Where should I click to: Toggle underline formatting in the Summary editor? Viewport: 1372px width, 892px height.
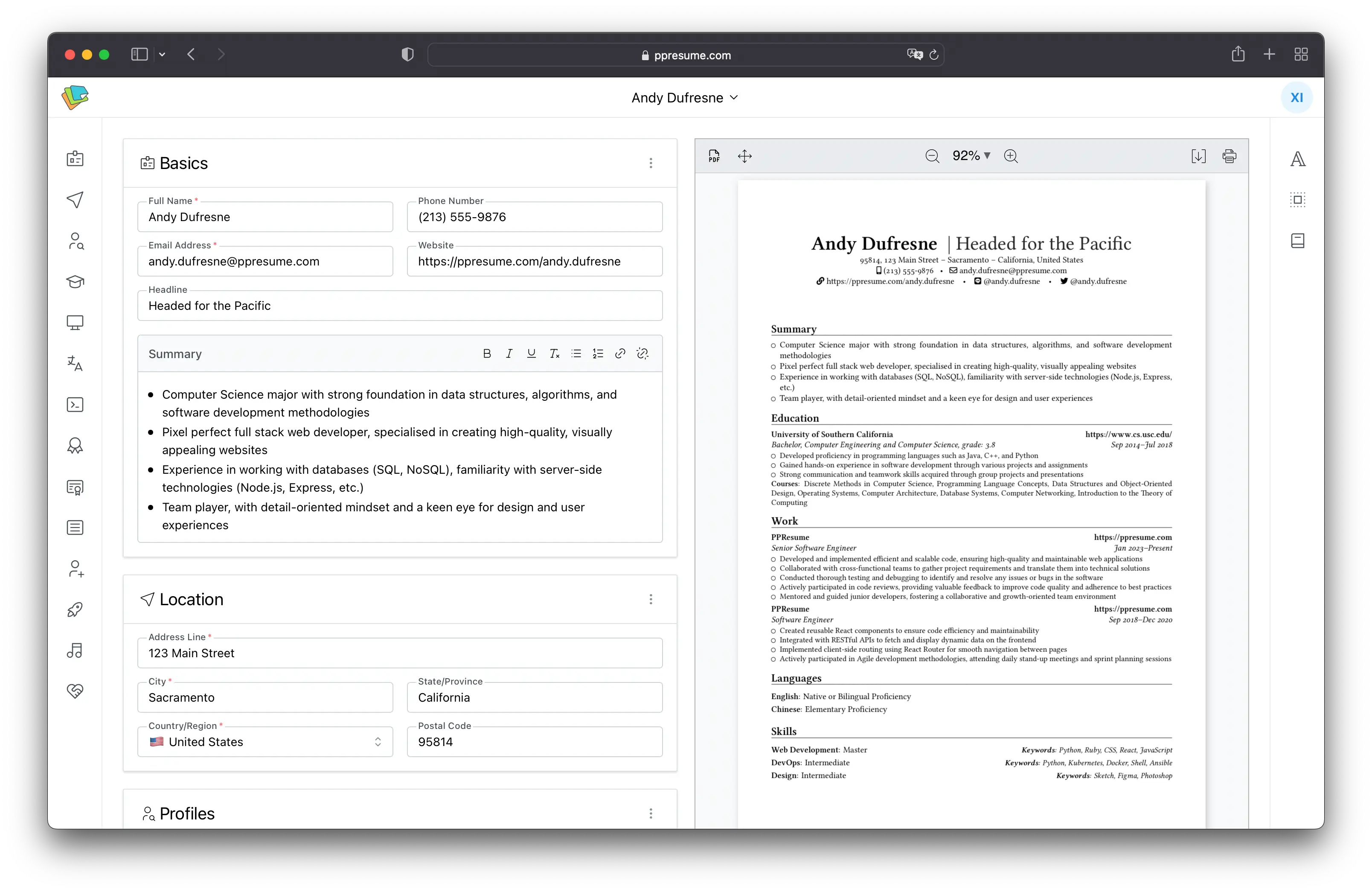tap(531, 353)
